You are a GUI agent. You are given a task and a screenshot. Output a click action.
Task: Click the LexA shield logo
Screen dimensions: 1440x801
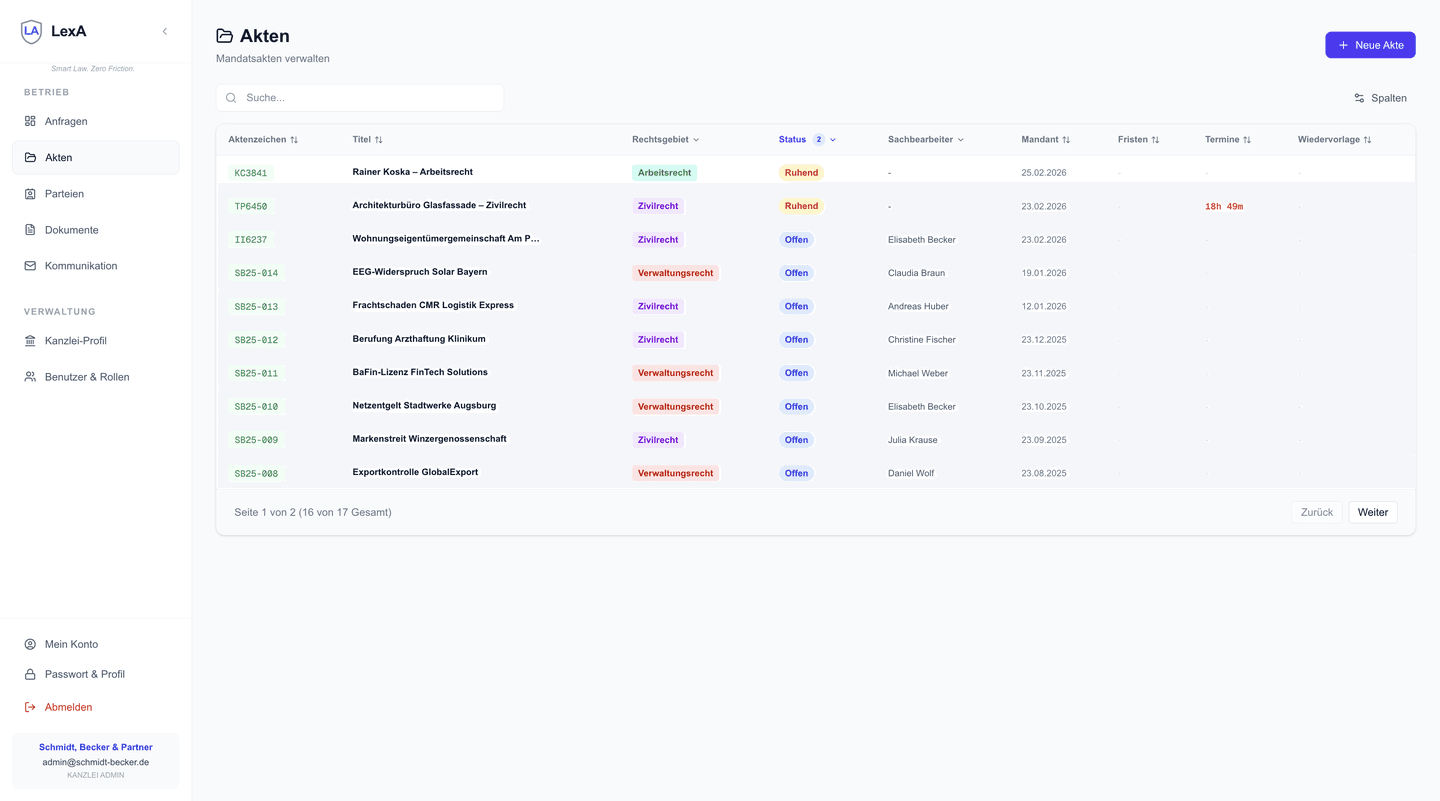tap(30, 31)
